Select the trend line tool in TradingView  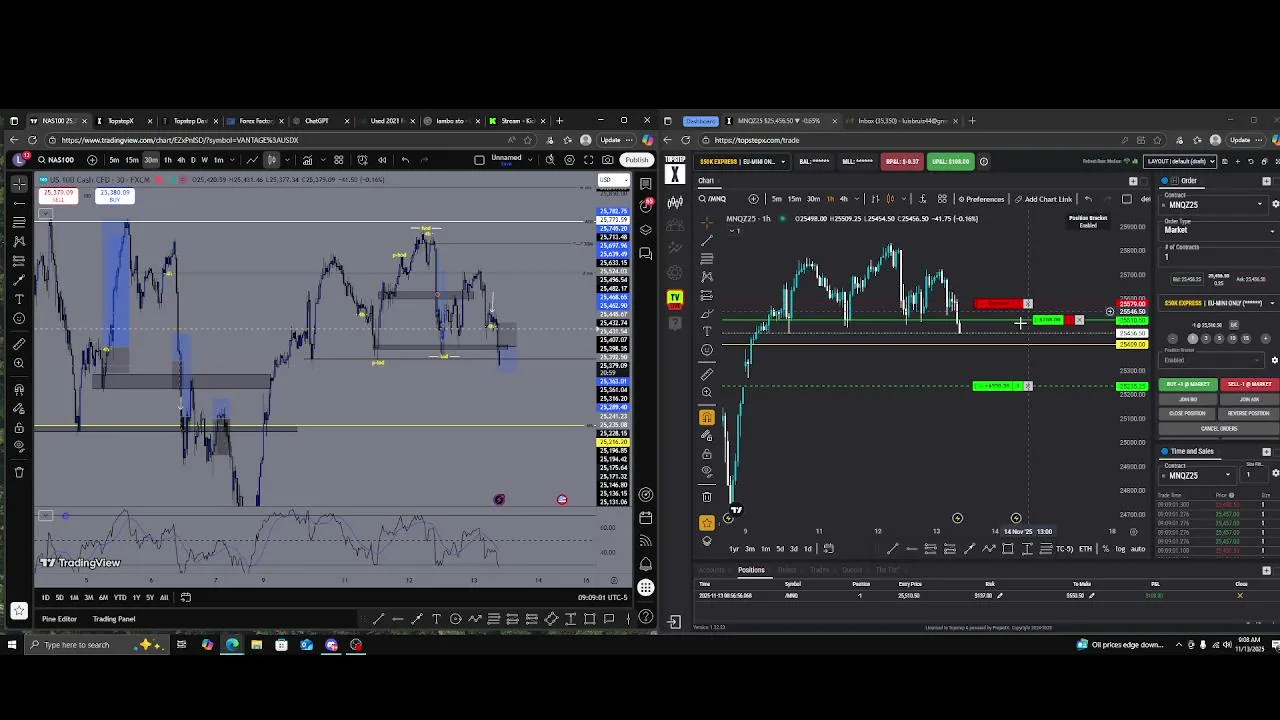click(x=19, y=203)
